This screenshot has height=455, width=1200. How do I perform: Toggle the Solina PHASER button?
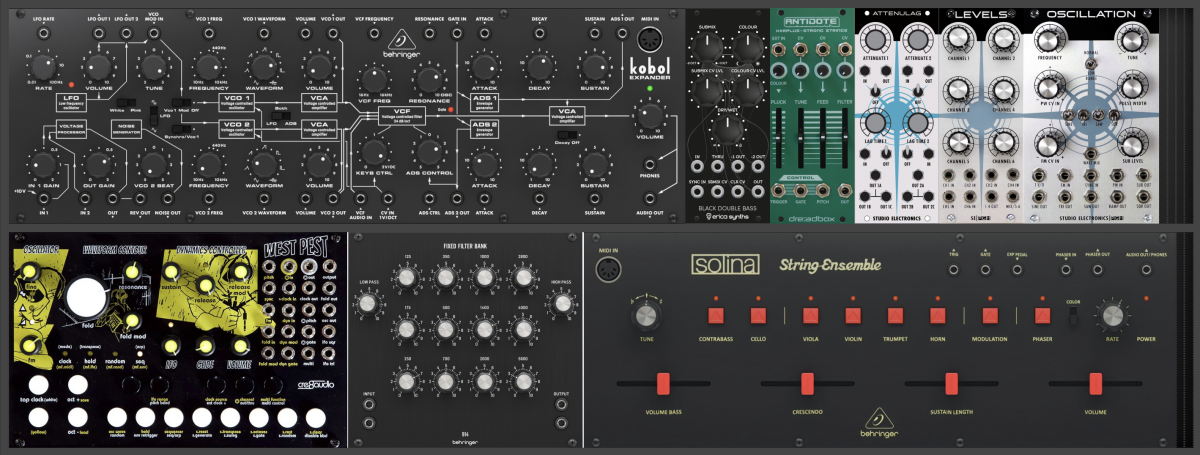[1042, 316]
